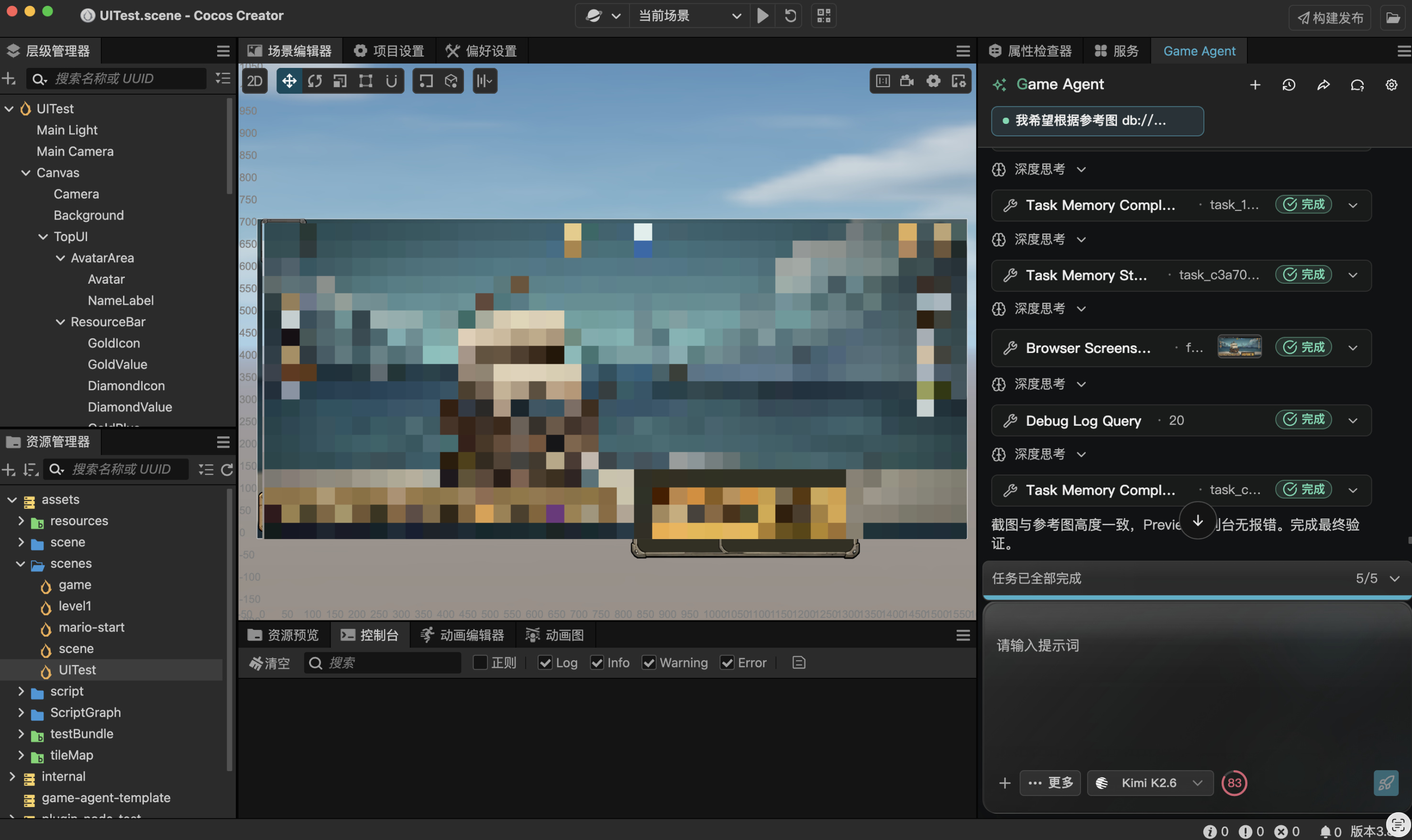1412x840 pixels.
Task: Toggle the Error checkbox
Action: (727, 663)
